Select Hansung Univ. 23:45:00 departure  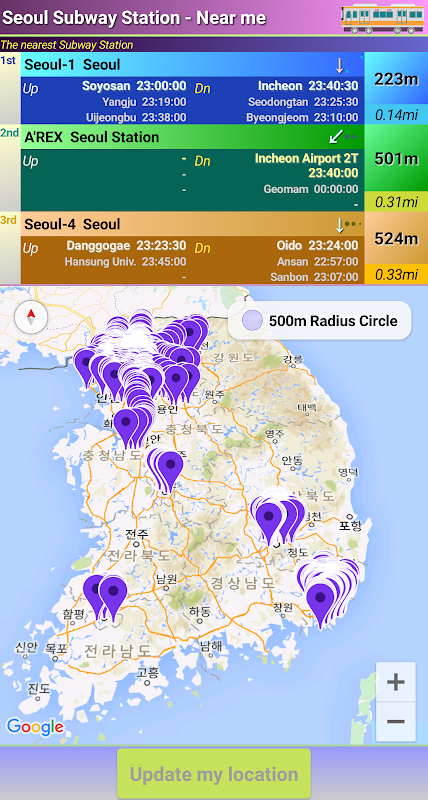125,262
